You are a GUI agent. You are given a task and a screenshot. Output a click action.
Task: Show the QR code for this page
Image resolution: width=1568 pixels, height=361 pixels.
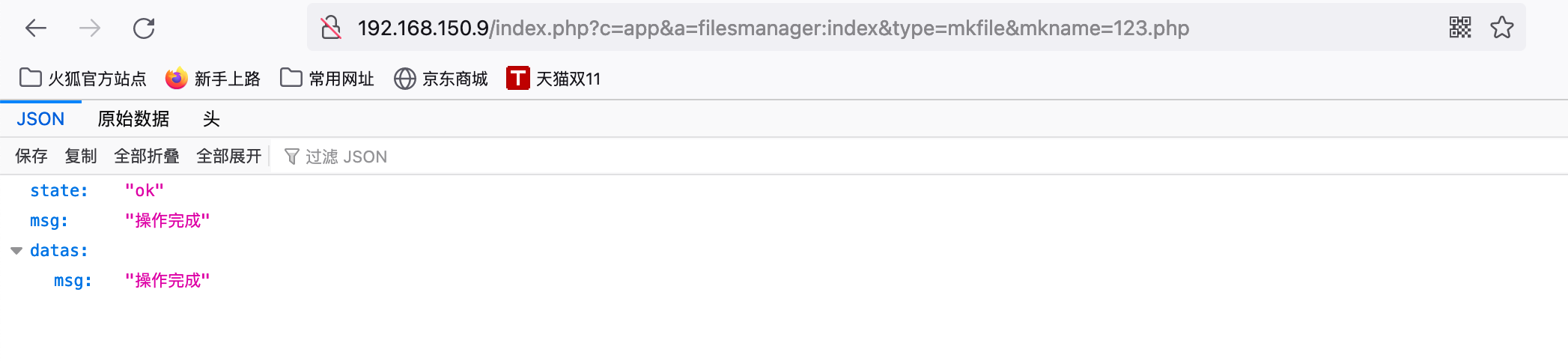pyautogui.click(x=1460, y=28)
